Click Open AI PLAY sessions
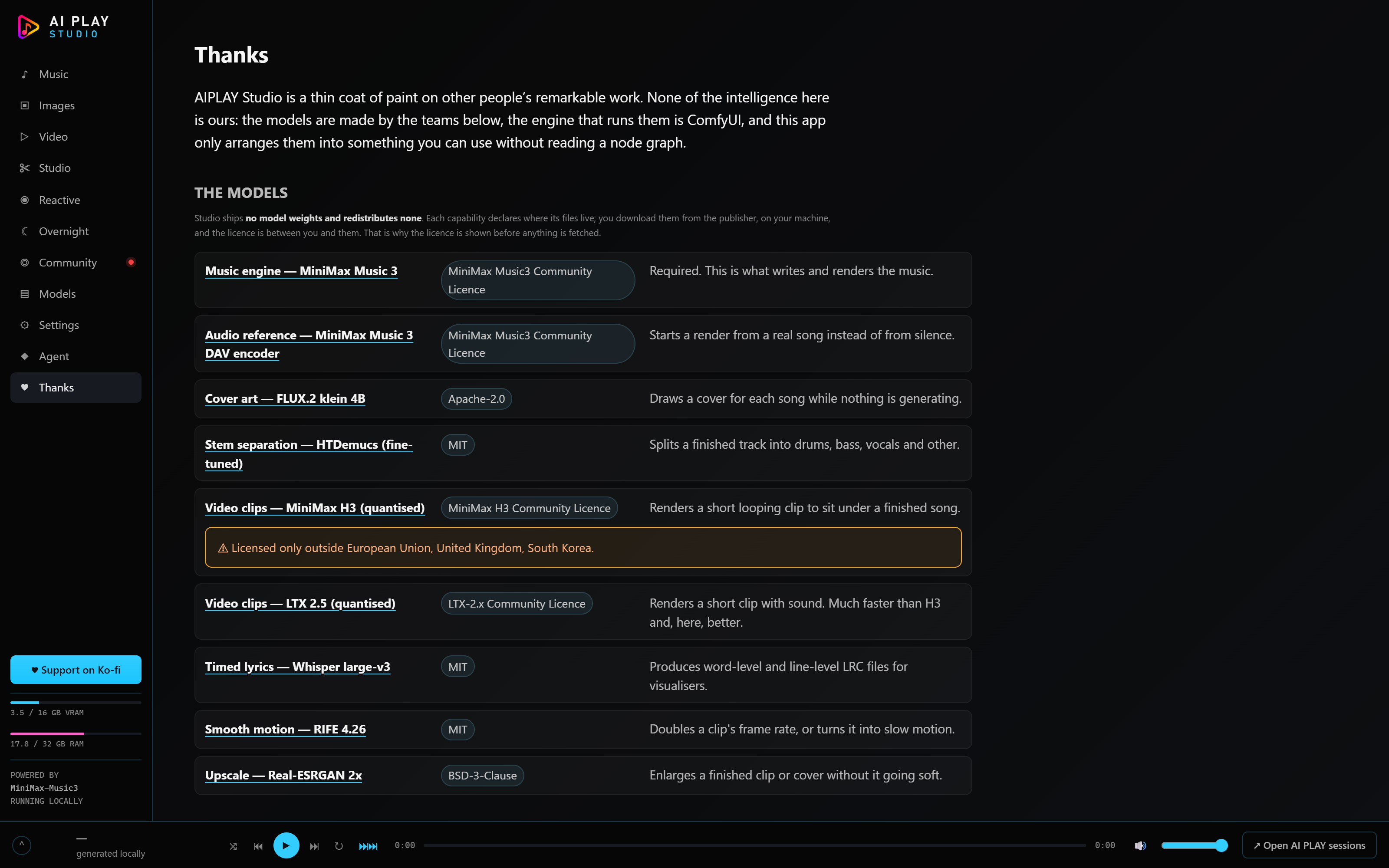Screen dimensions: 1389x868 point(1309,845)
